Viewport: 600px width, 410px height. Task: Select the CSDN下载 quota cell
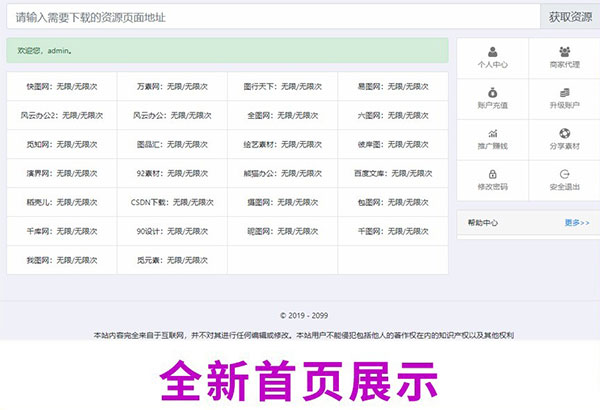(x=172, y=202)
